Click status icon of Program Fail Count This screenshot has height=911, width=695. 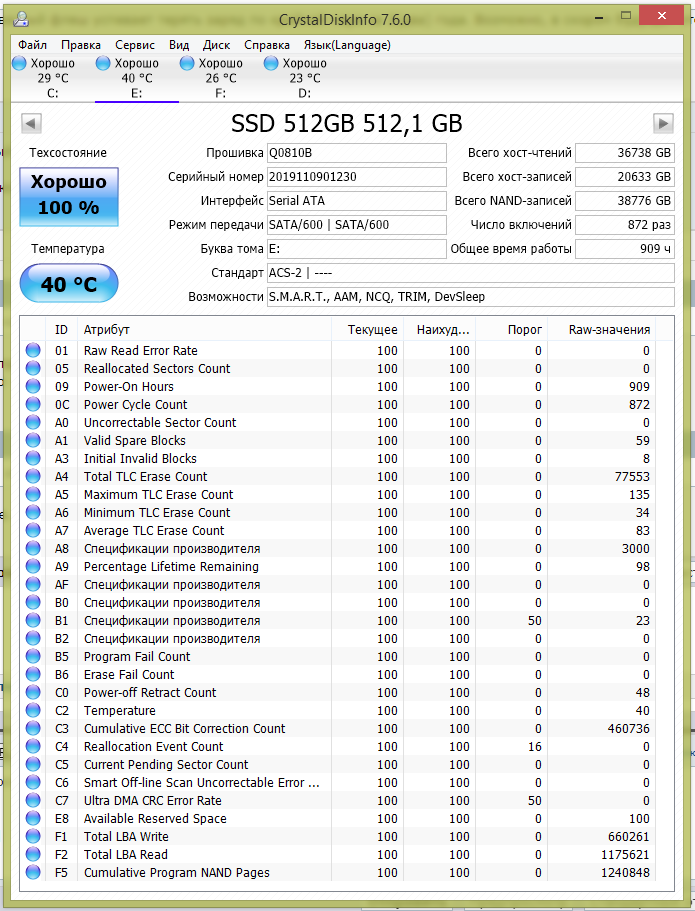pos(33,657)
